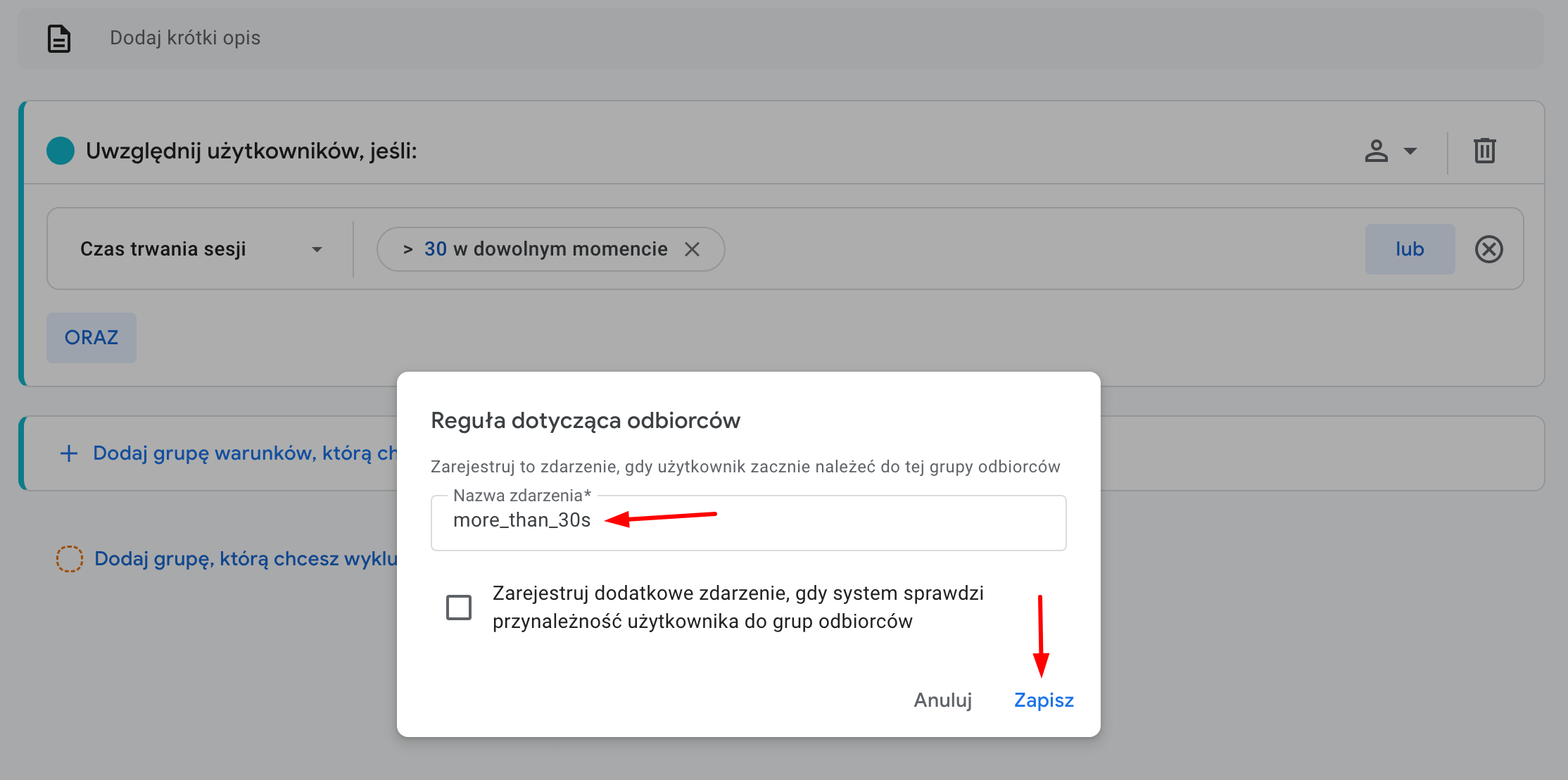Screen dimensions: 1568x780
Task: Click the description document icon
Action: pyautogui.click(x=59, y=39)
